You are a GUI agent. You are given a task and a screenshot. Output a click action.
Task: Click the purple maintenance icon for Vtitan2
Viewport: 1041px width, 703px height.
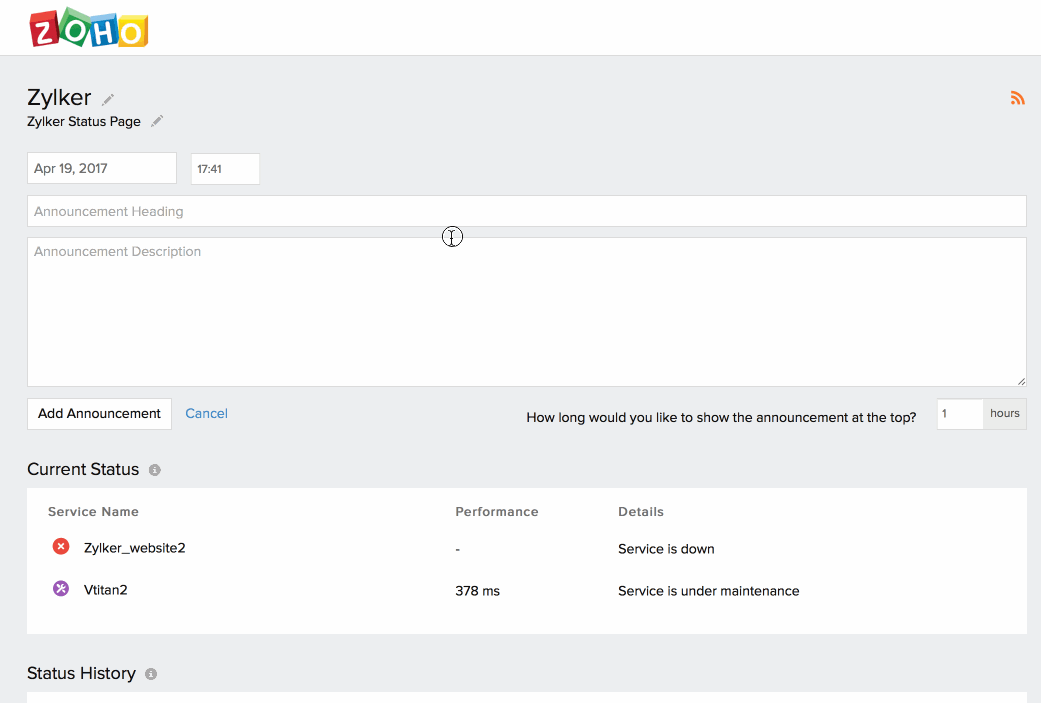click(60, 588)
